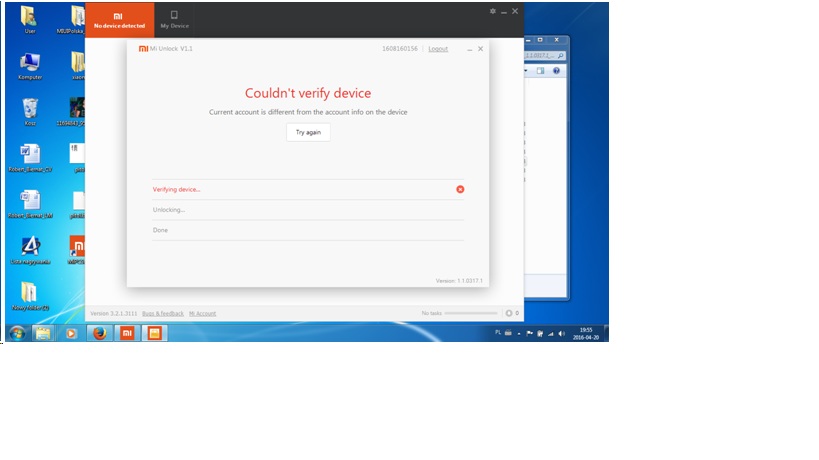Image resolution: width=819 pixels, height=460 pixels.
Task: Close the Mi Unlock dialog
Action: click(480, 49)
